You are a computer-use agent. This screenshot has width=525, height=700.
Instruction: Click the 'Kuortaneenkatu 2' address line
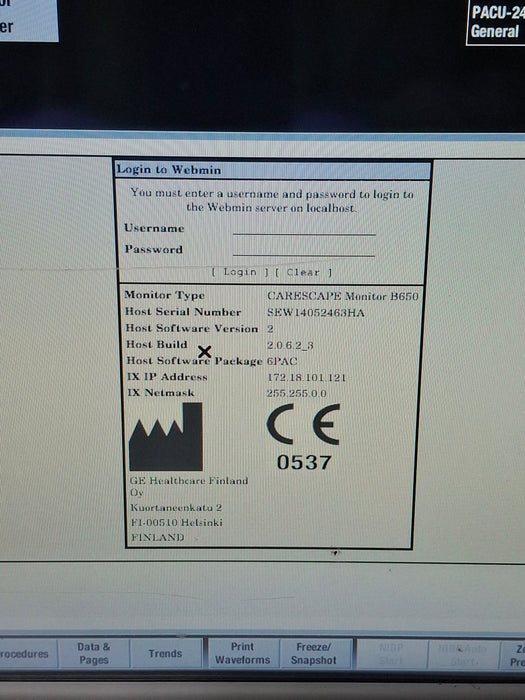coord(176,508)
